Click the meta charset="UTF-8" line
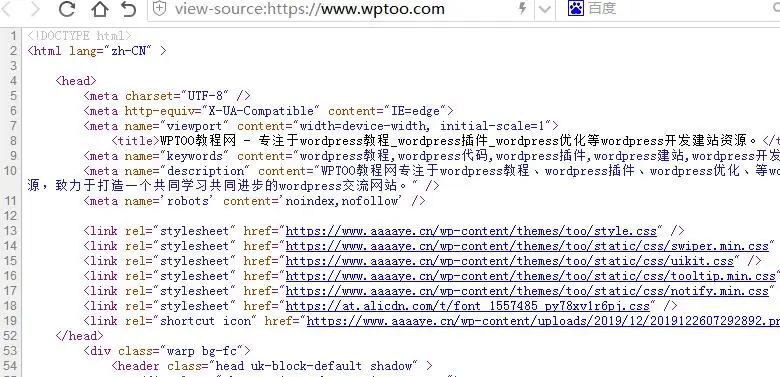Viewport: 780px width, 377px height. coord(167,95)
